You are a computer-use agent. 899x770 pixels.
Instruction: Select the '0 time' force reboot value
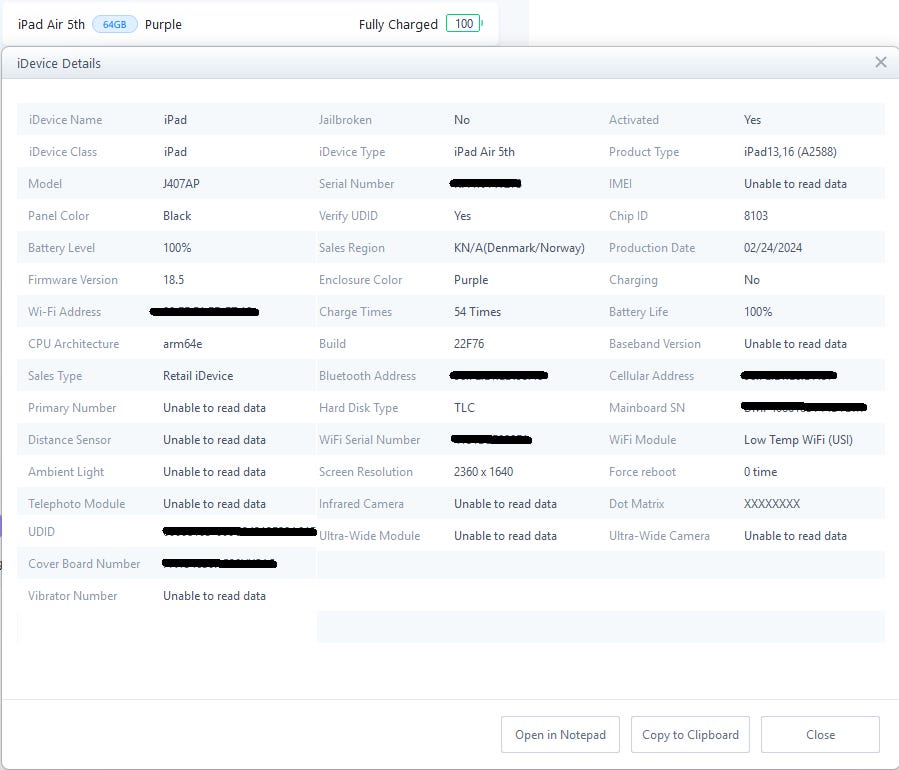click(x=760, y=472)
